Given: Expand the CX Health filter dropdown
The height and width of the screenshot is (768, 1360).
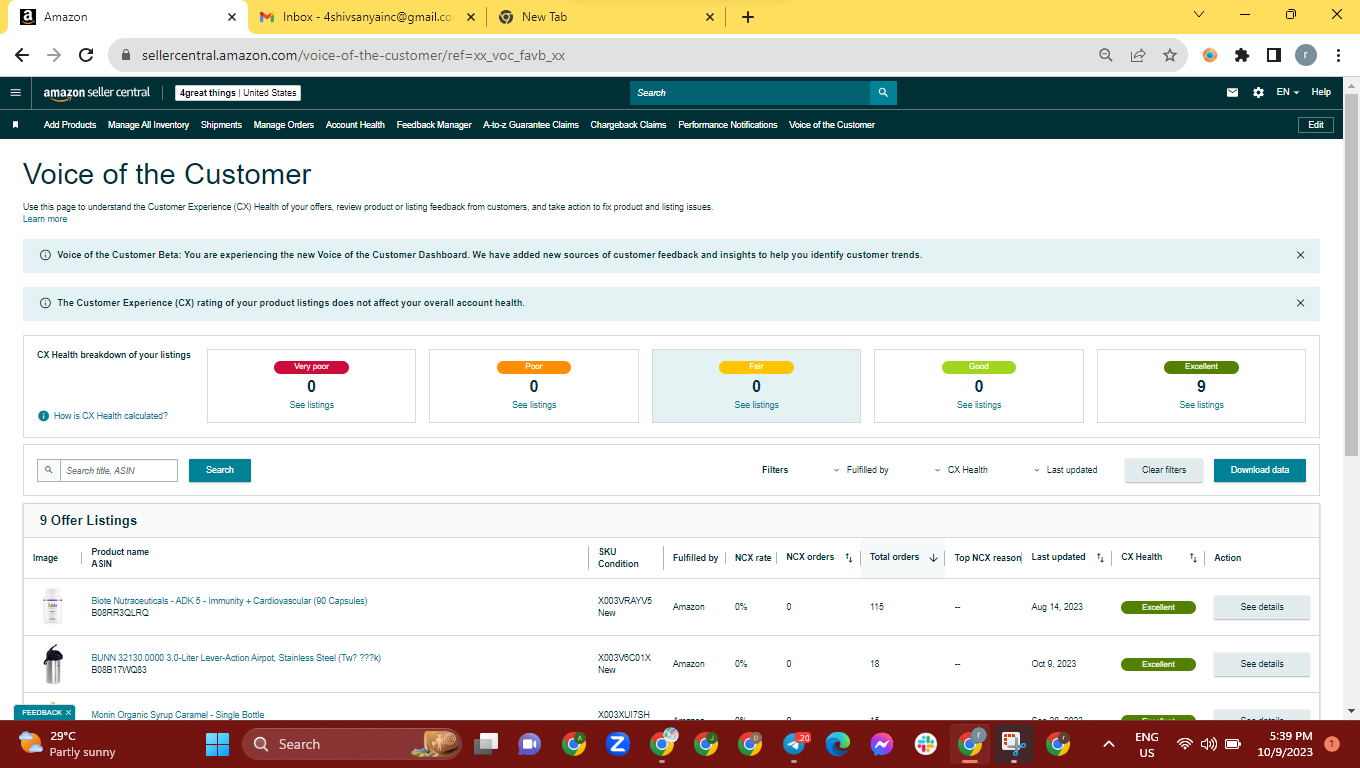Looking at the screenshot, I should [x=961, y=470].
